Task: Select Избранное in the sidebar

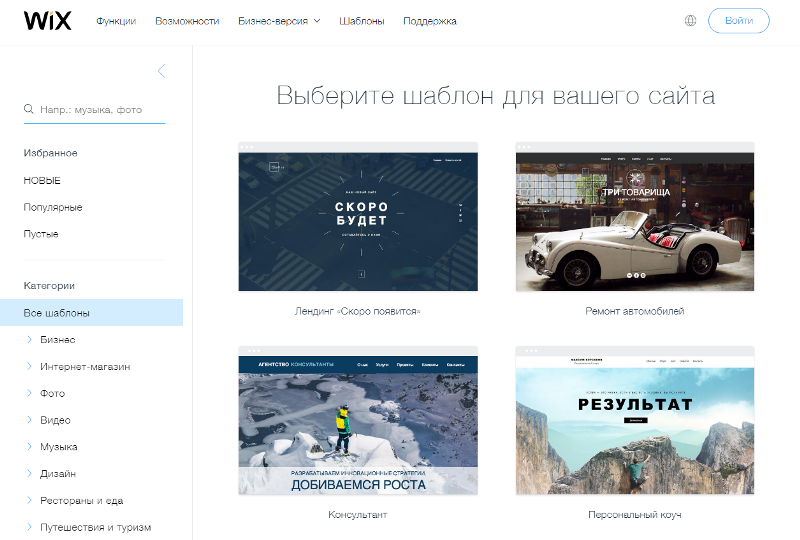Action: click(x=51, y=153)
